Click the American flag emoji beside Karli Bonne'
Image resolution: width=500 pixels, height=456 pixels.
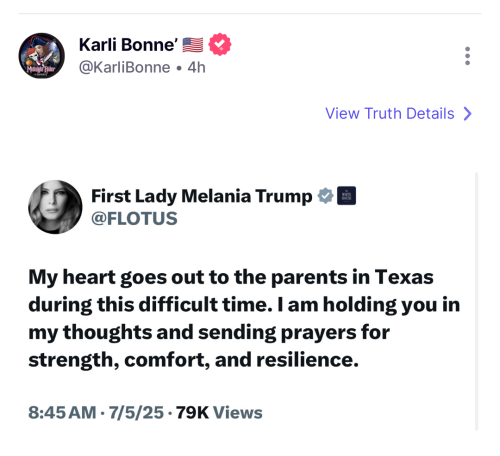193,45
